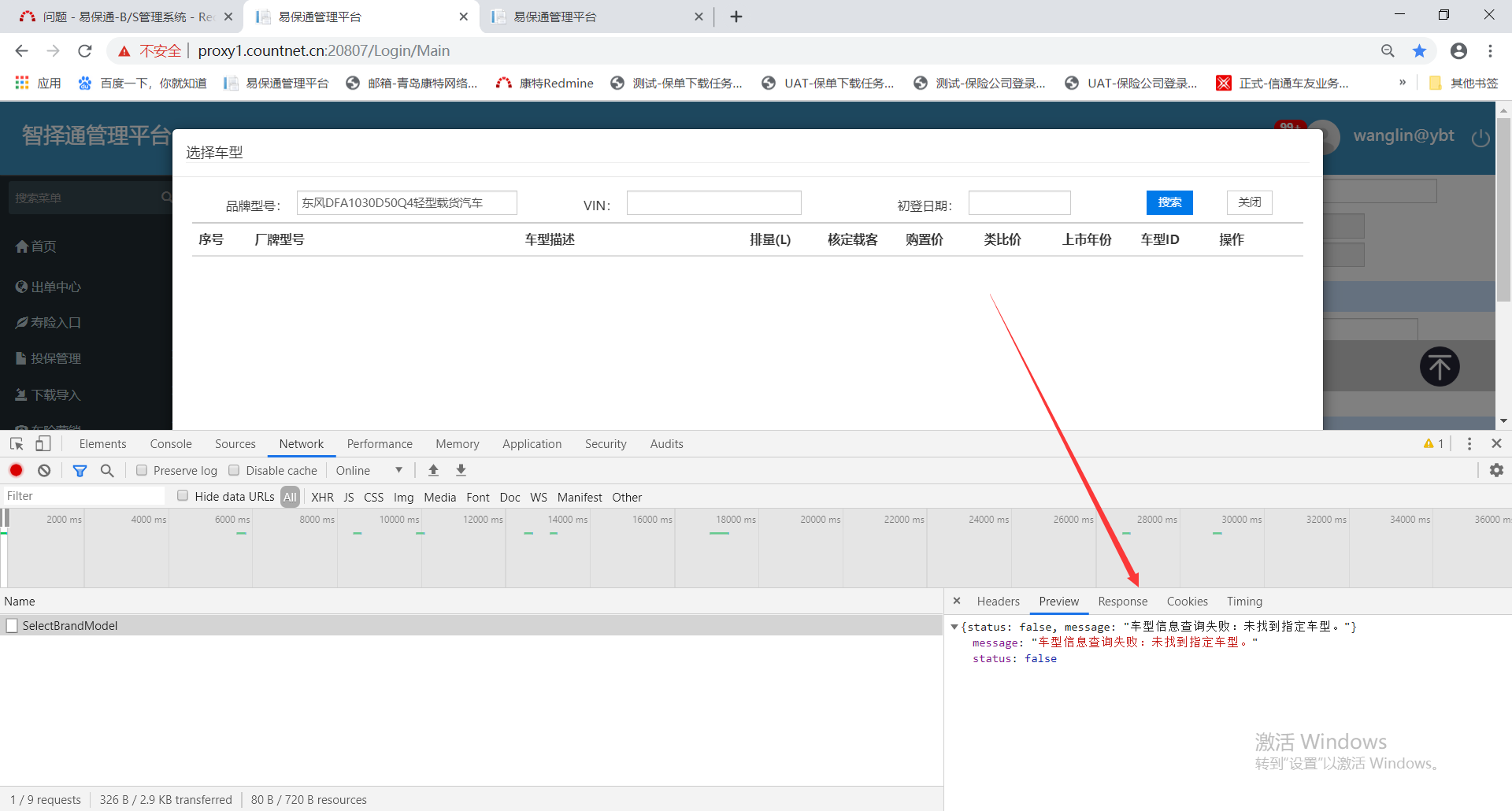The height and width of the screenshot is (811, 1512).
Task: Bookmark this page with the star
Action: pos(1419,51)
